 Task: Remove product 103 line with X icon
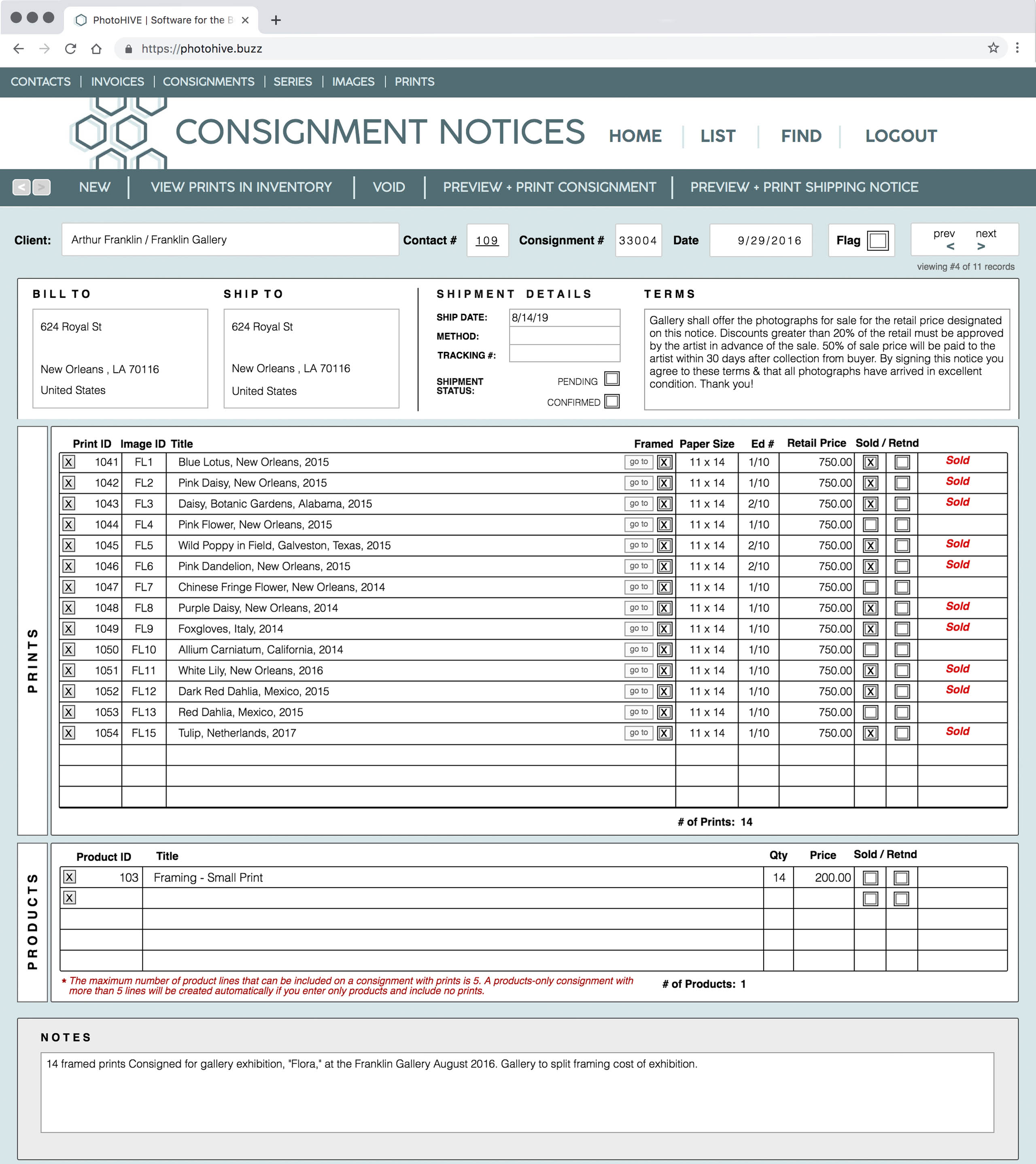(x=70, y=877)
